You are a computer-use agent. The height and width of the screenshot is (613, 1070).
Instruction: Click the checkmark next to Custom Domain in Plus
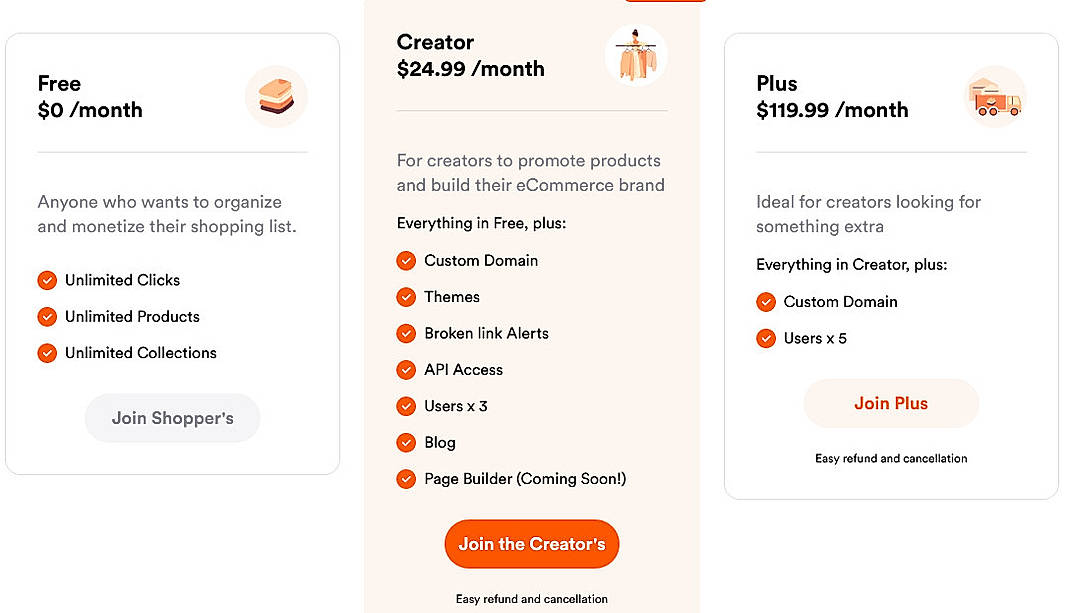[x=766, y=302]
